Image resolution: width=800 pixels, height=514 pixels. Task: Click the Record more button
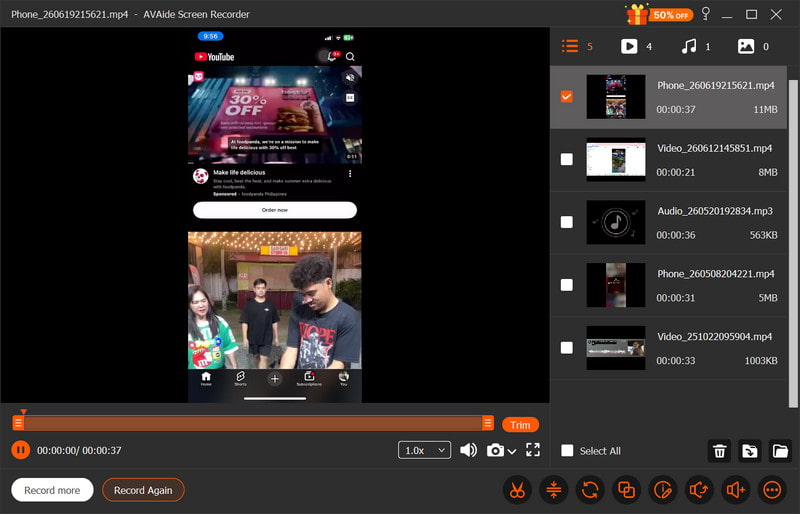[x=52, y=490]
